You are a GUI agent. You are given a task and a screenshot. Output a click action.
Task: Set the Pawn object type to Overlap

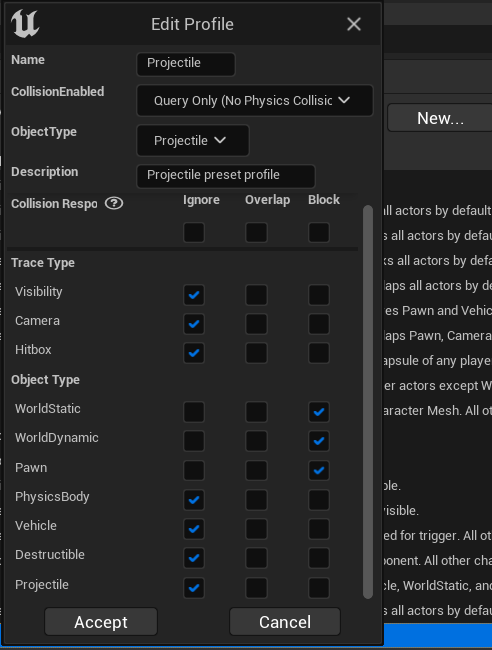click(256, 471)
